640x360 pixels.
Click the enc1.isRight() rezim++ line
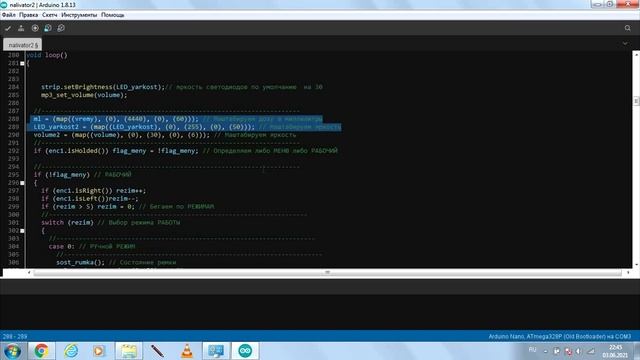[93, 191]
